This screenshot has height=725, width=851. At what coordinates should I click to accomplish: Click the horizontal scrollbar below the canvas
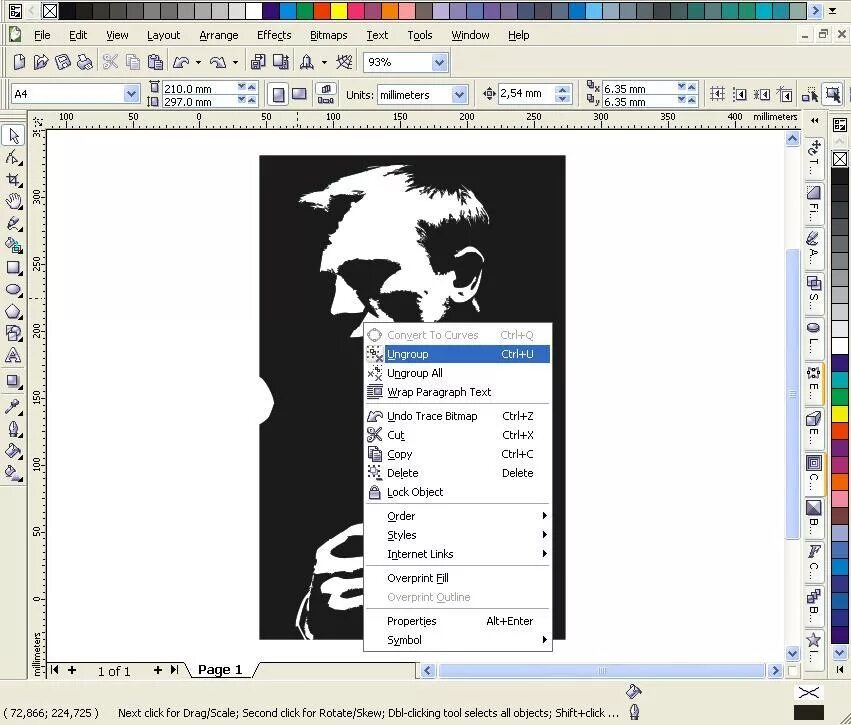600,670
